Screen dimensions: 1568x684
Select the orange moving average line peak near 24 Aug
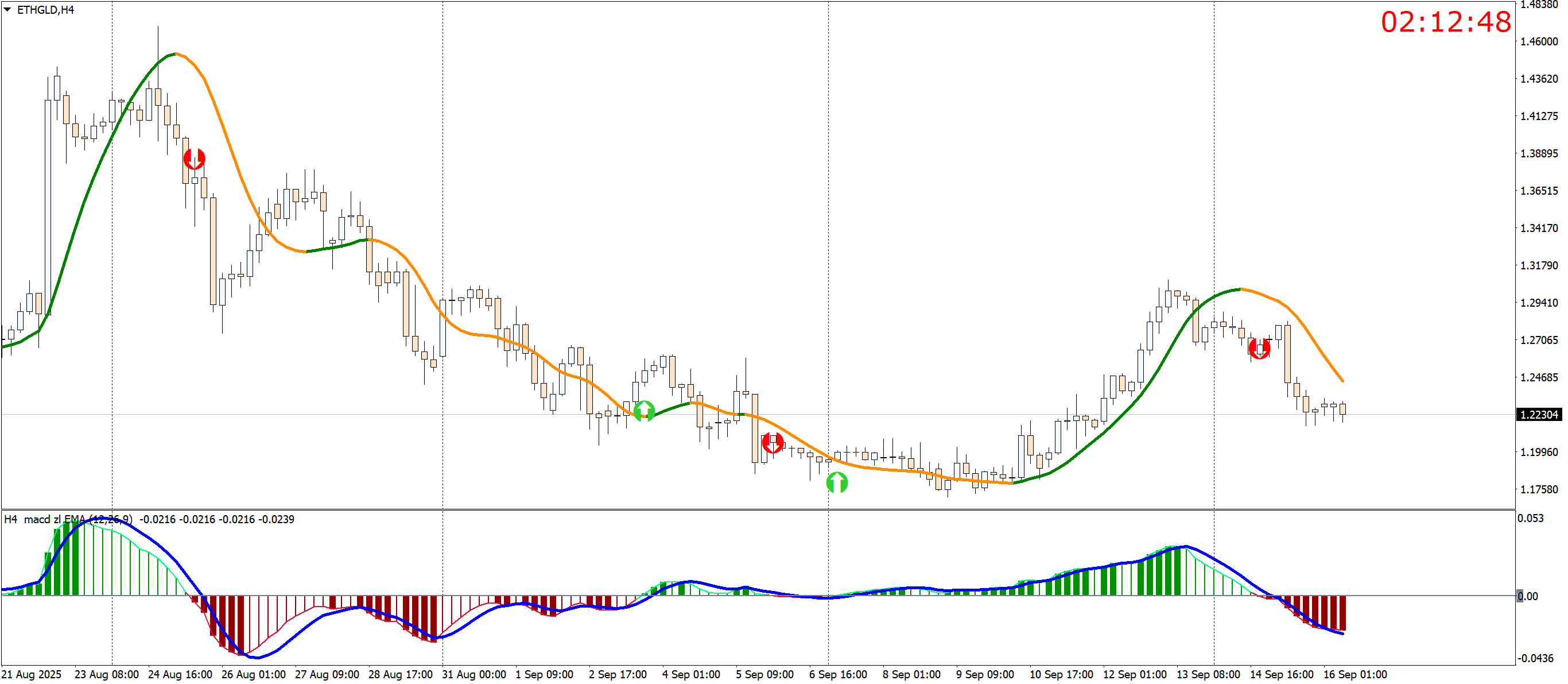click(177, 54)
